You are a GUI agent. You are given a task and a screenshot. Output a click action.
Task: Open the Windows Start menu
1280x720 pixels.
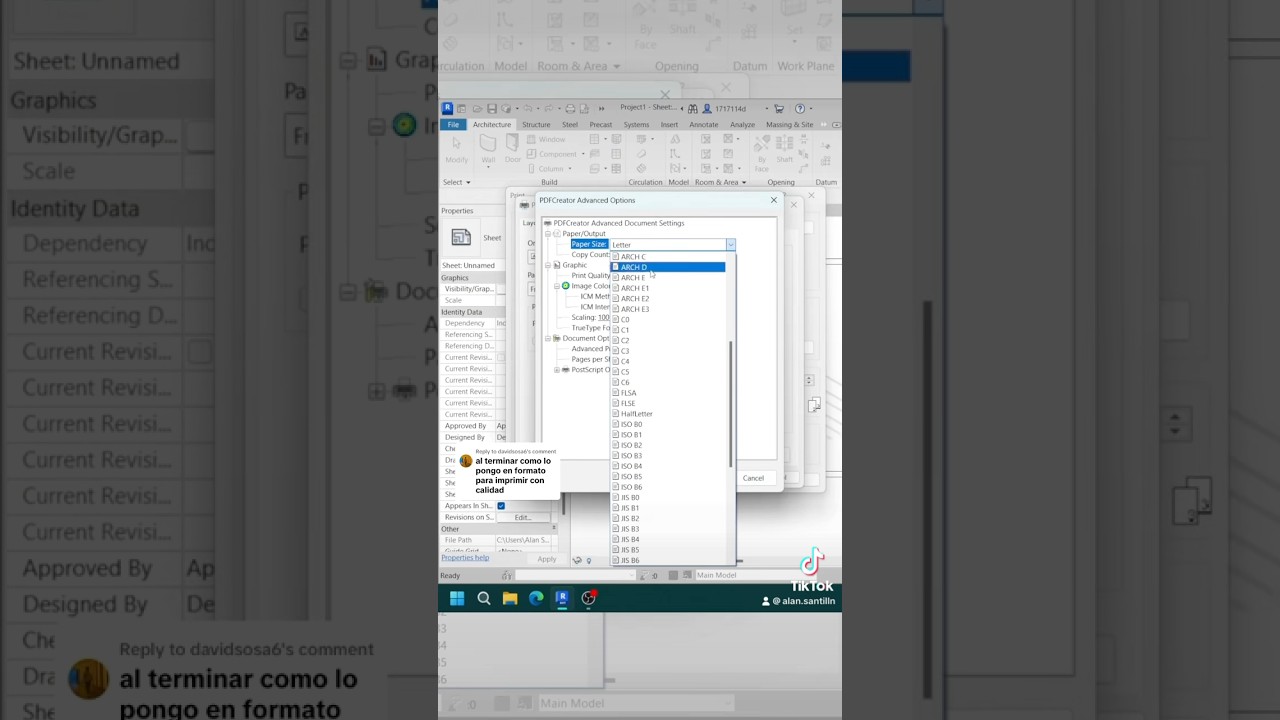pos(457,598)
